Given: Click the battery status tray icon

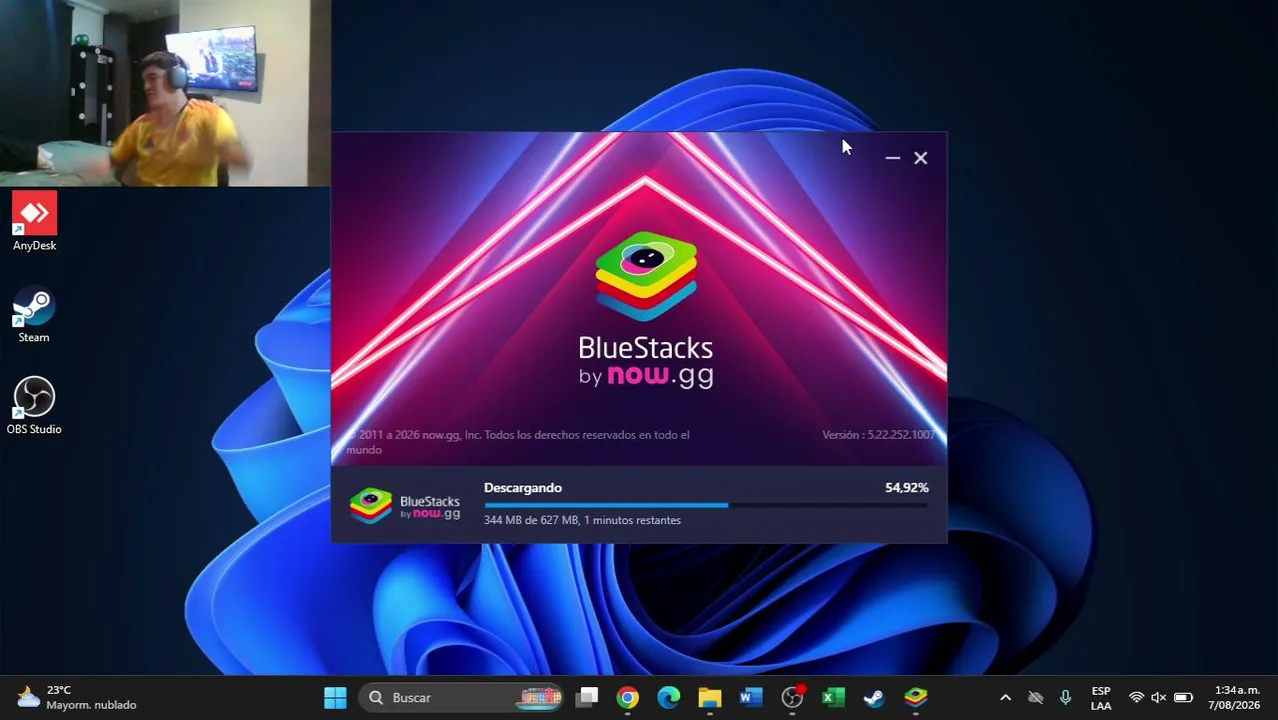Looking at the screenshot, I should [x=1183, y=698].
